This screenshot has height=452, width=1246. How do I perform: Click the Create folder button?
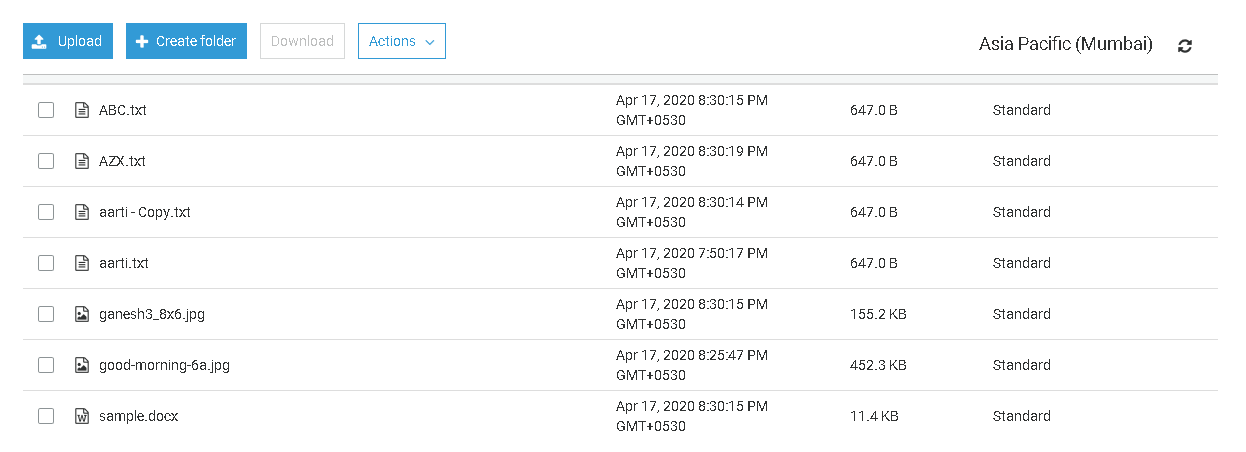pos(186,41)
